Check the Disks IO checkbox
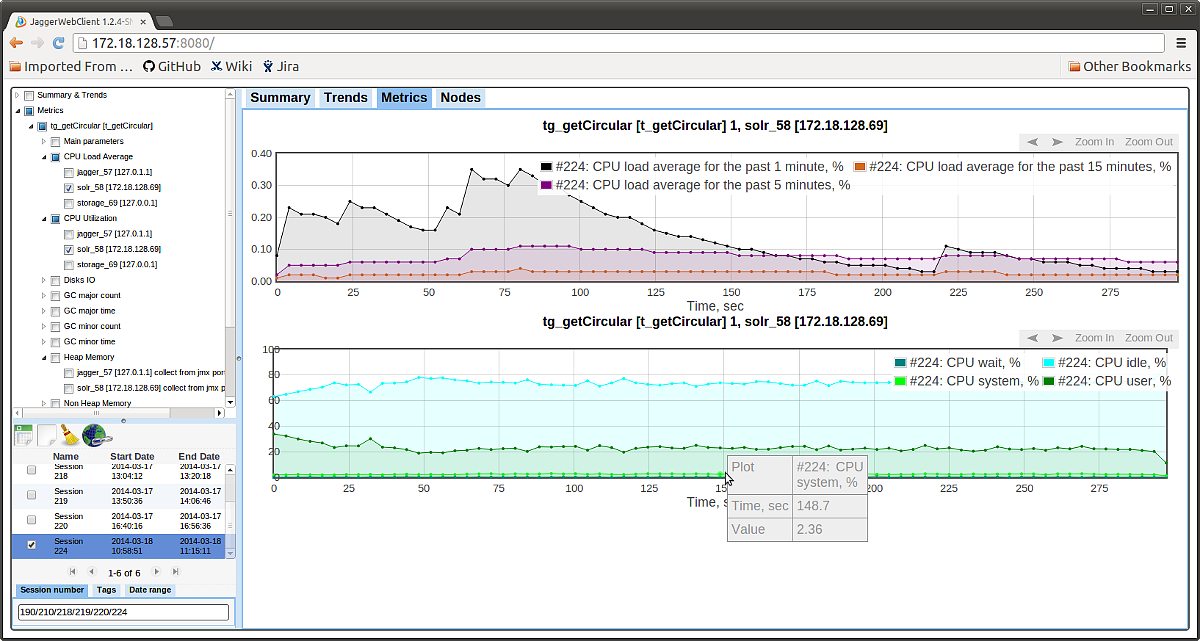The image size is (1200, 641). 55,280
